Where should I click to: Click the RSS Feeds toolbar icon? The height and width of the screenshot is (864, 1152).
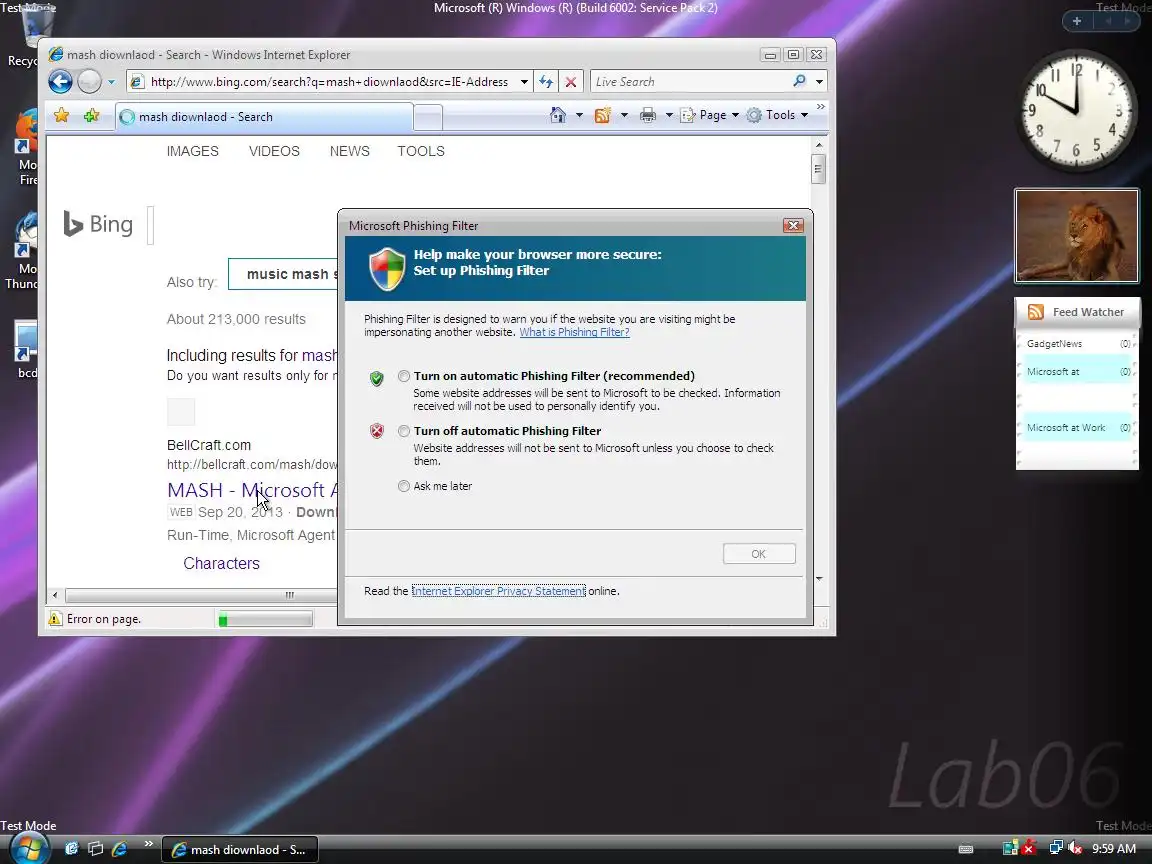(602, 115)
